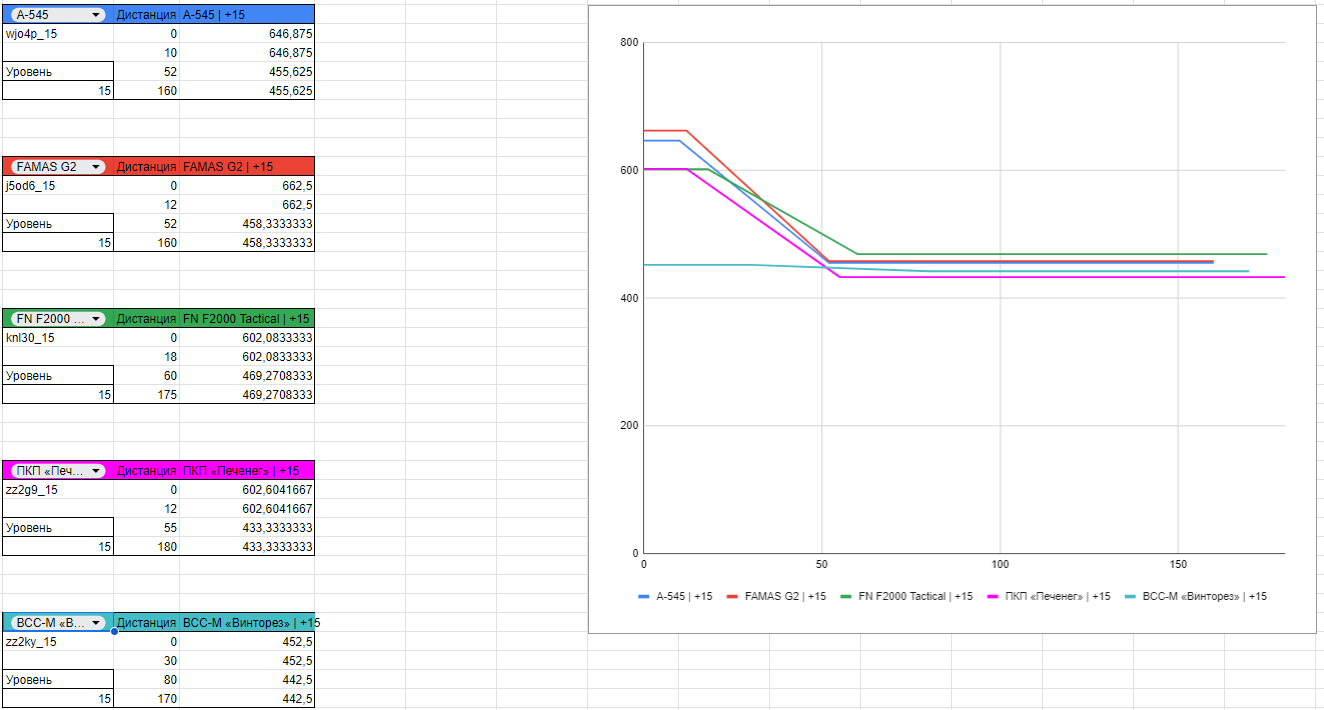The image size is (1324, 710).
Task: Click the 150 label on the horizontal axis
Action: [x=1178, y=565]
